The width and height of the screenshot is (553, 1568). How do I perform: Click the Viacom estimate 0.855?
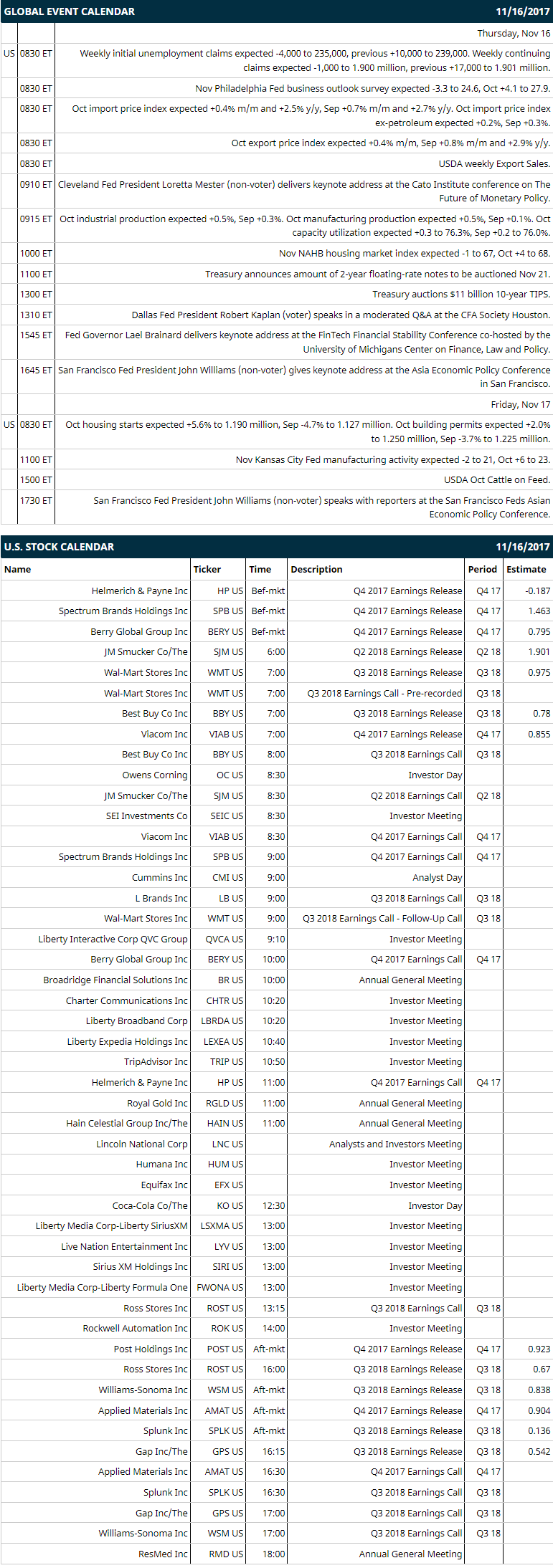coord(539,734)
